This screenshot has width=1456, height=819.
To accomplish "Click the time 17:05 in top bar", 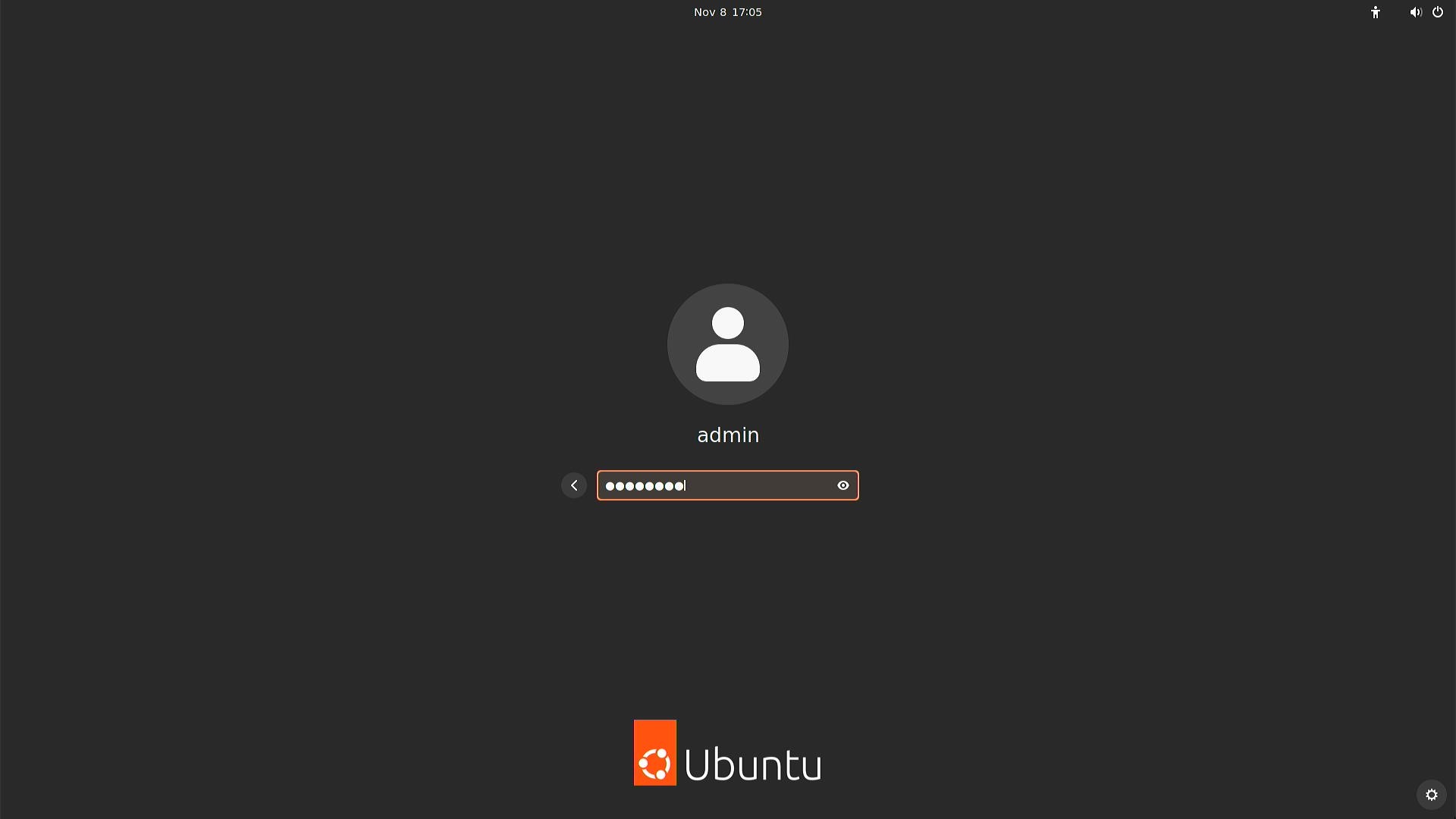I will click(746, 12).
